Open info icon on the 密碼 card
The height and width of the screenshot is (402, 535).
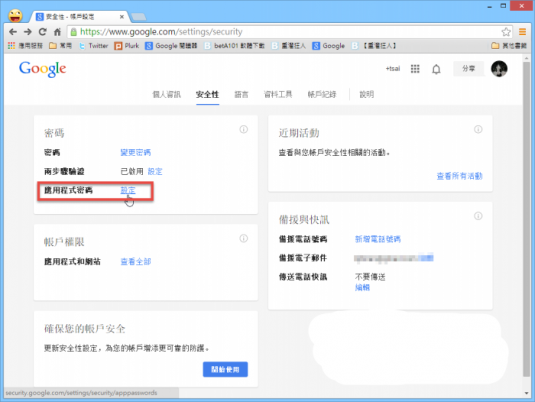click(x=243, y=129)
